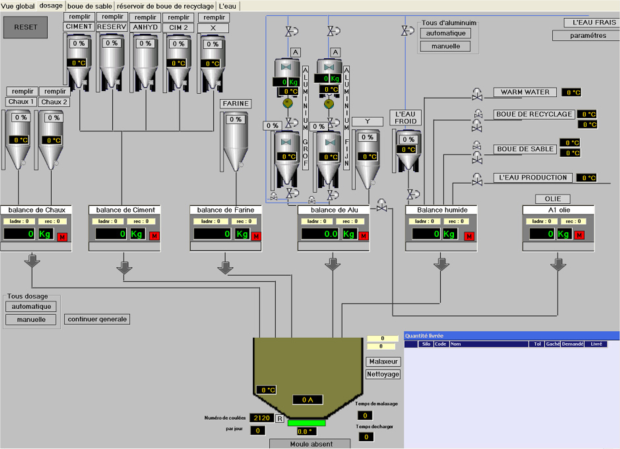Switch to the Vue global tab

click(x=18, y=6)
